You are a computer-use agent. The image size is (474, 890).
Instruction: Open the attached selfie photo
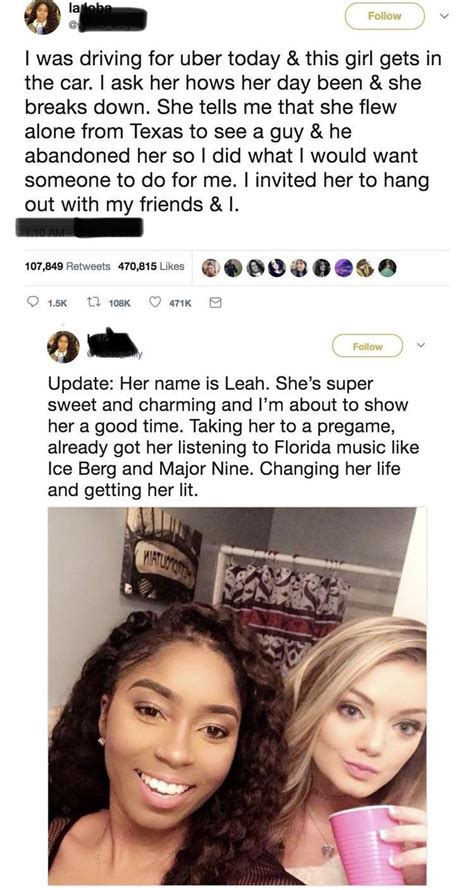pyautogui.click(x=237, y=696)
